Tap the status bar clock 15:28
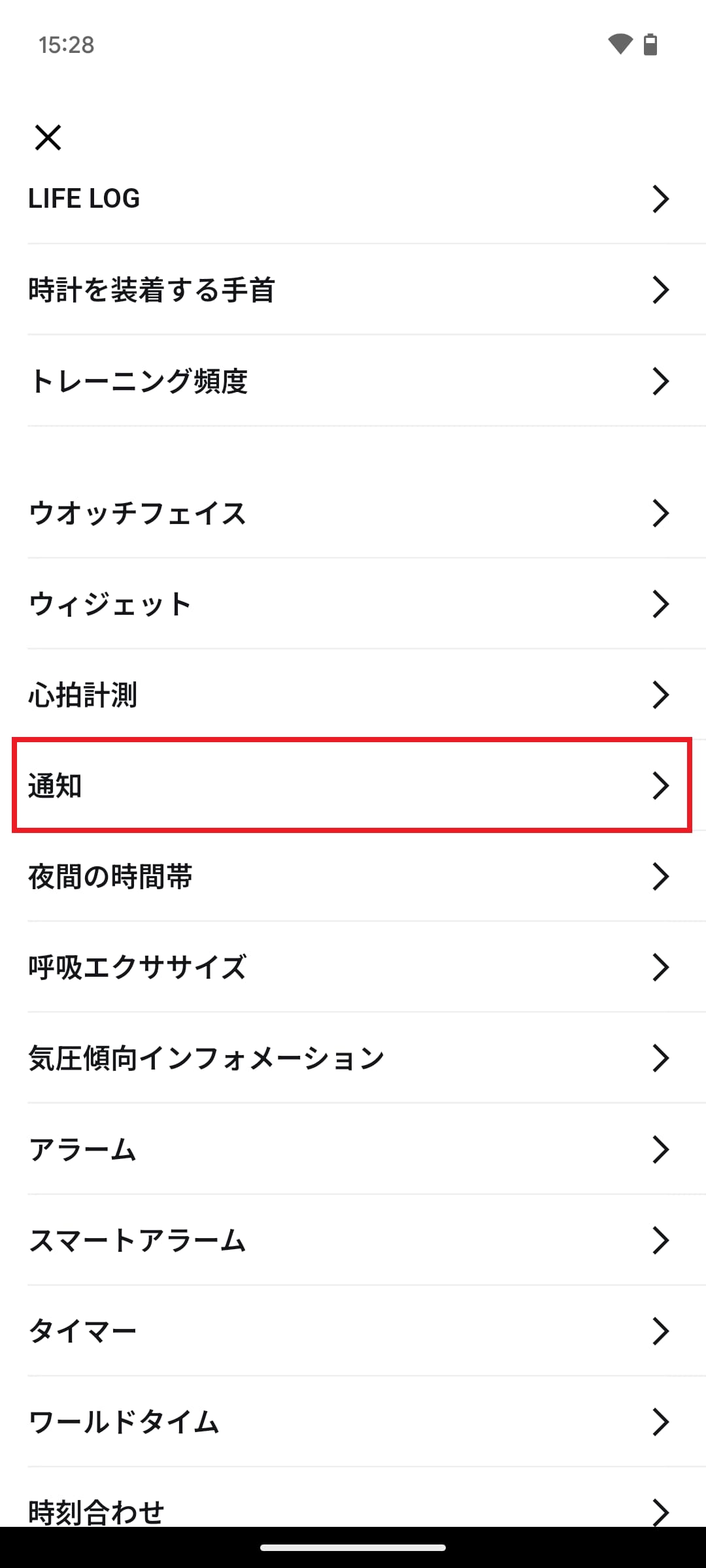 [66, 44]
